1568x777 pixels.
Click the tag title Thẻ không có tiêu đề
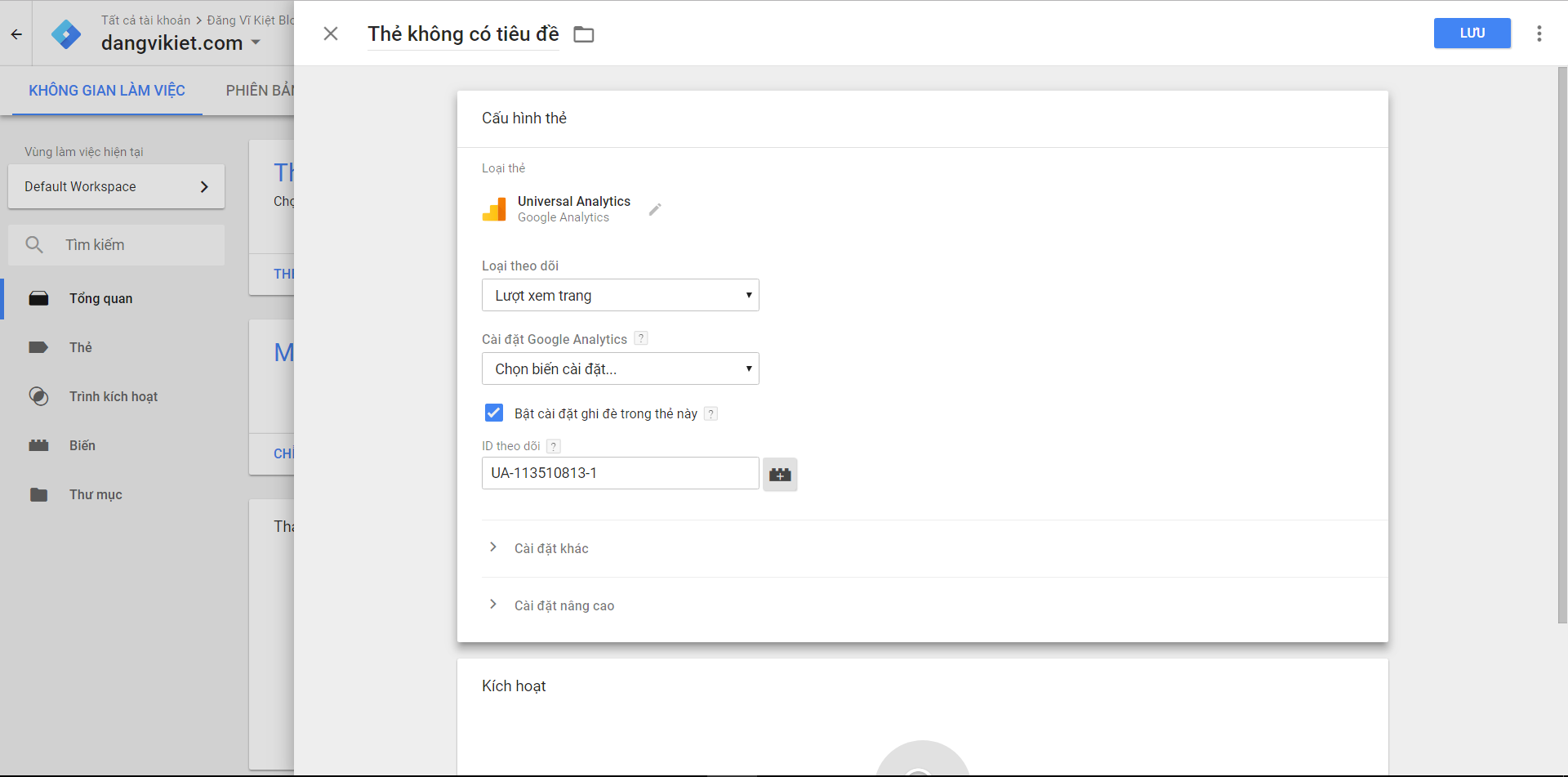pos(463,34)
